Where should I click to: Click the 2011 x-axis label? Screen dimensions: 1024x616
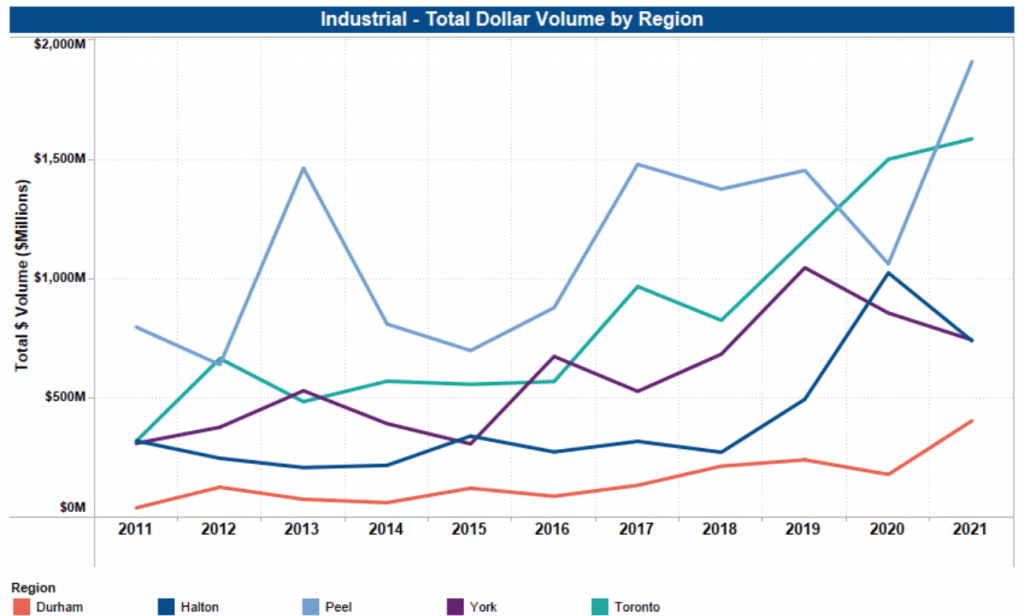click(x=135, y=529)
